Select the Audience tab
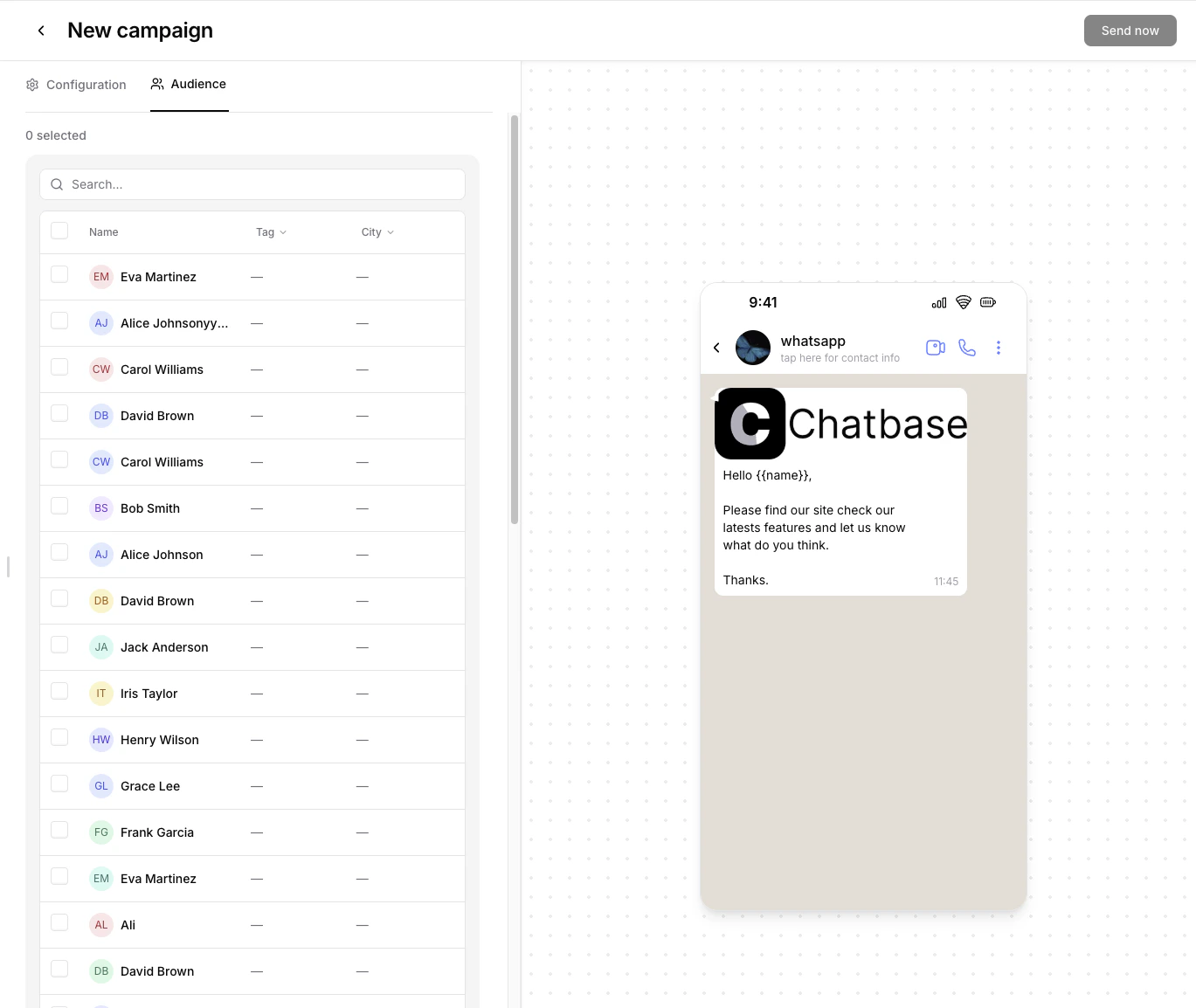This screenshot has height=1008, width=1196. click(x=189, y=84)
